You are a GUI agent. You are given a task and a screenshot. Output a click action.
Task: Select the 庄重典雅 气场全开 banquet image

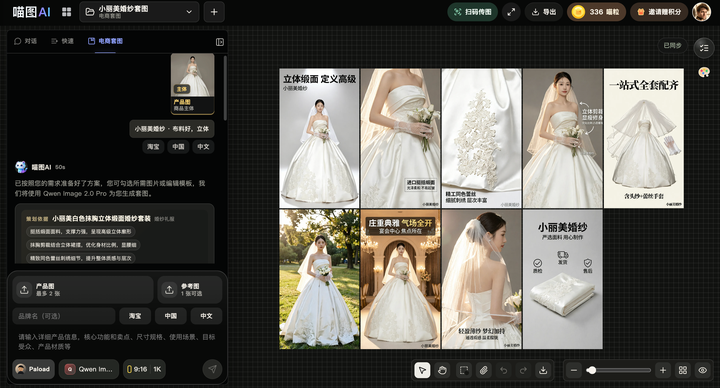tap(400, 279)
